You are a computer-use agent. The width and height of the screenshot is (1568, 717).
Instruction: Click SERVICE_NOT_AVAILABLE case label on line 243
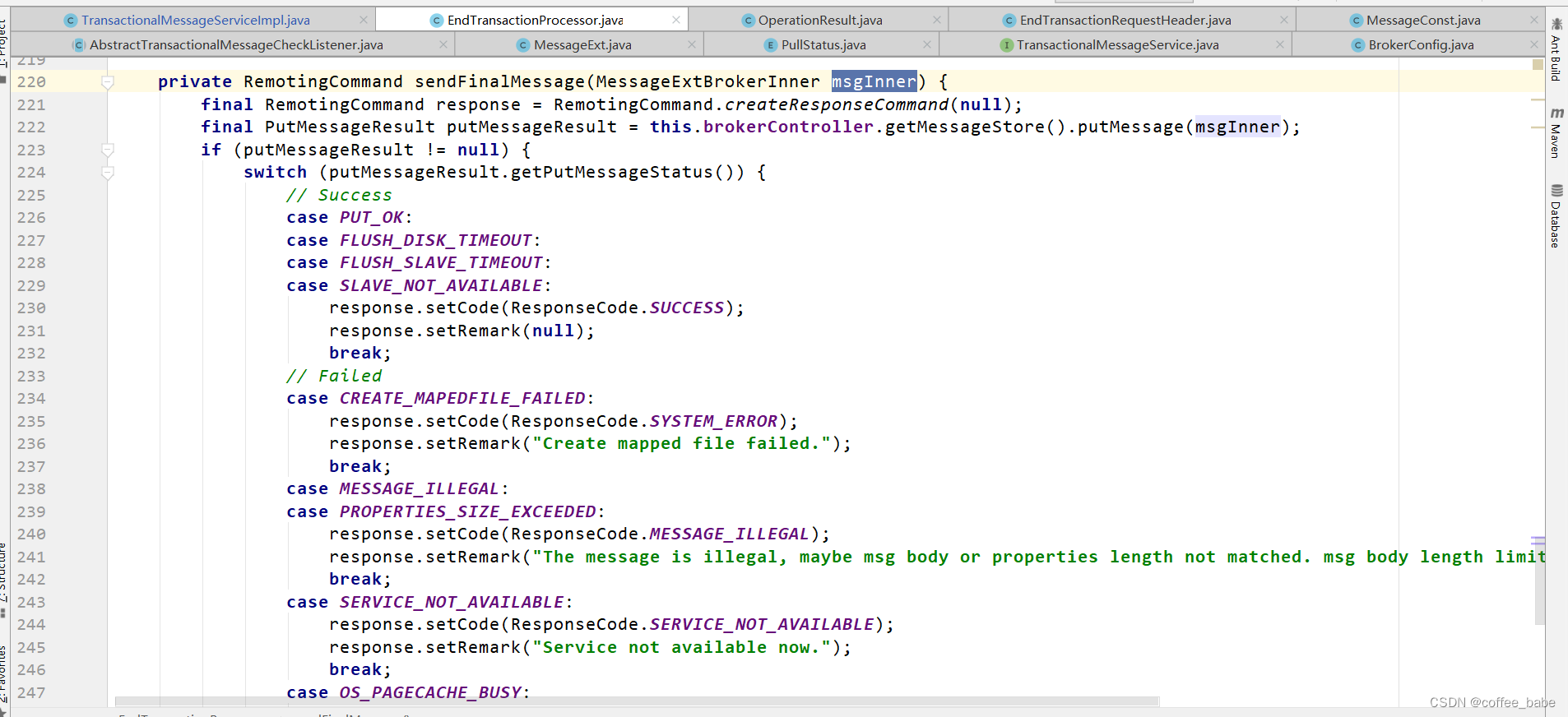[x=452, y=602]
